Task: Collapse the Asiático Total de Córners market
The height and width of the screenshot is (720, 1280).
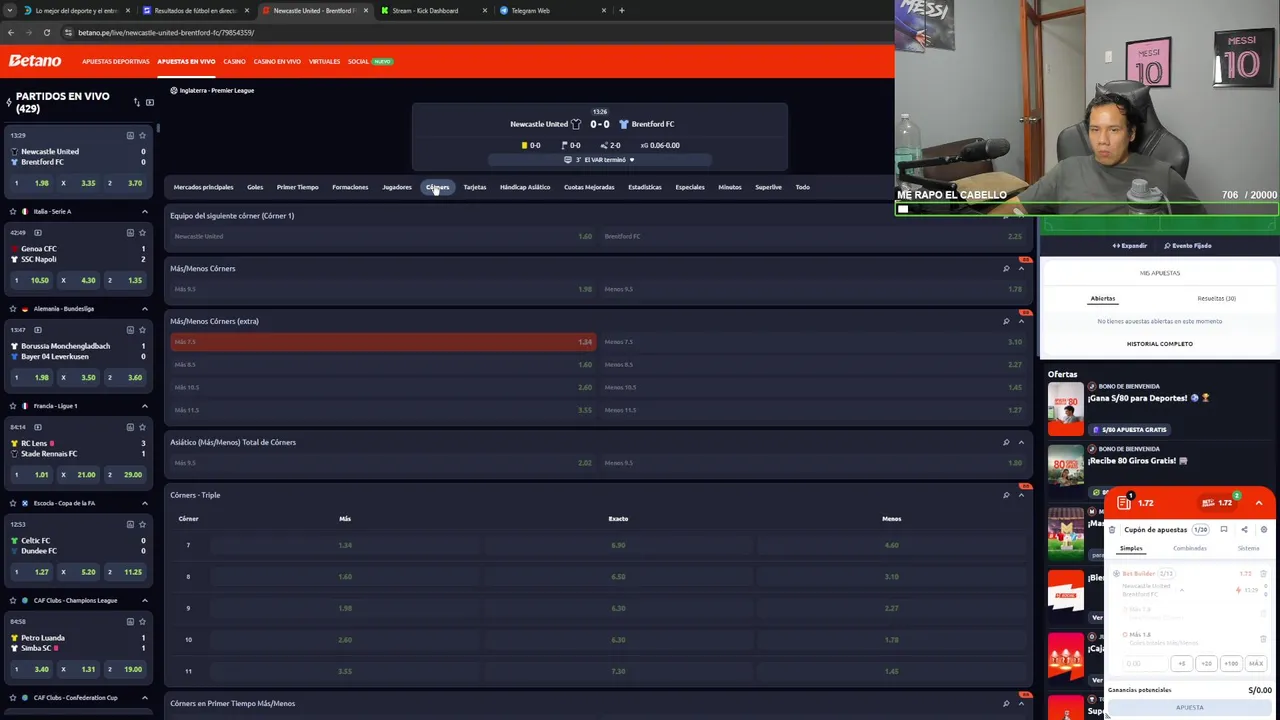Action: point(1021,442)
